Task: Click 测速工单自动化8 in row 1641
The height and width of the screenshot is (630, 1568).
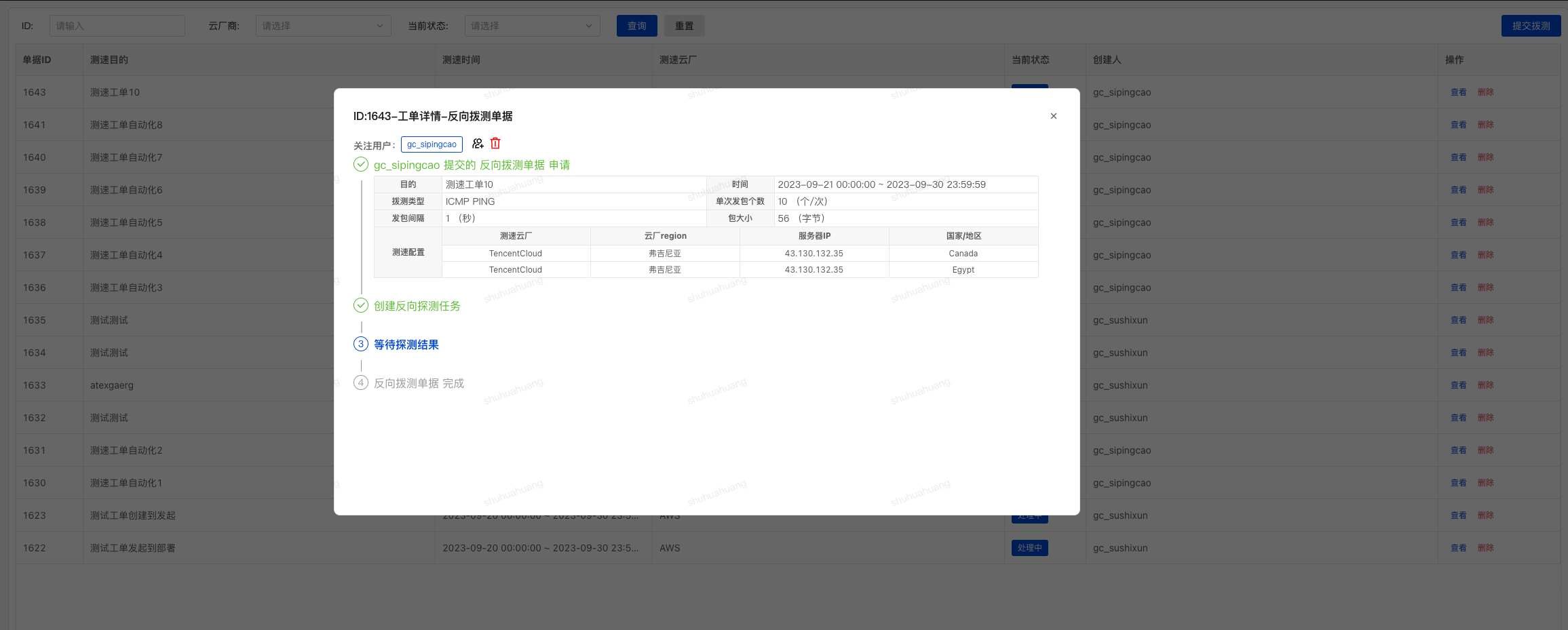Action: (126, 125)
